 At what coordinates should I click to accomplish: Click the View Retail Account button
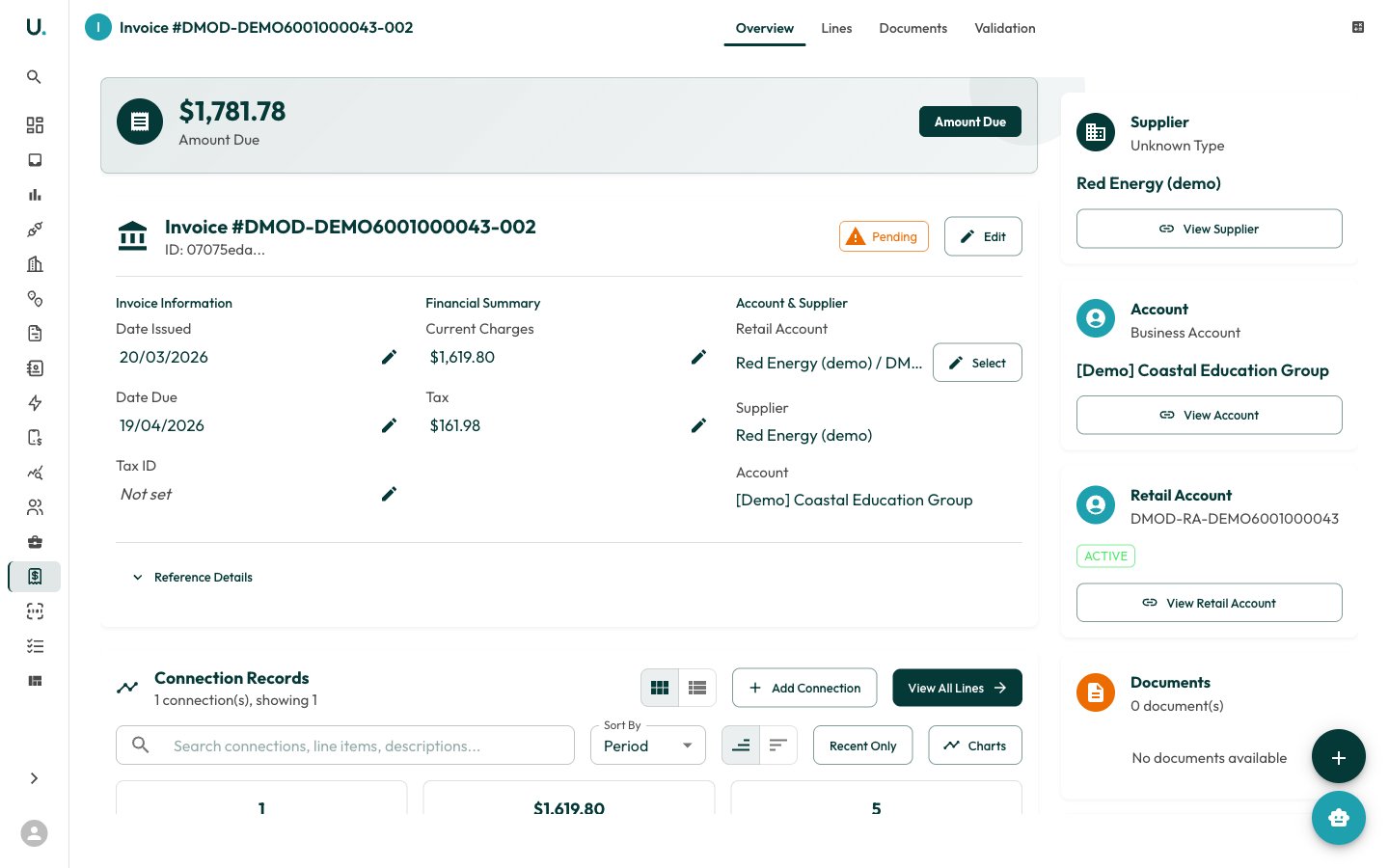point(1210,603)
